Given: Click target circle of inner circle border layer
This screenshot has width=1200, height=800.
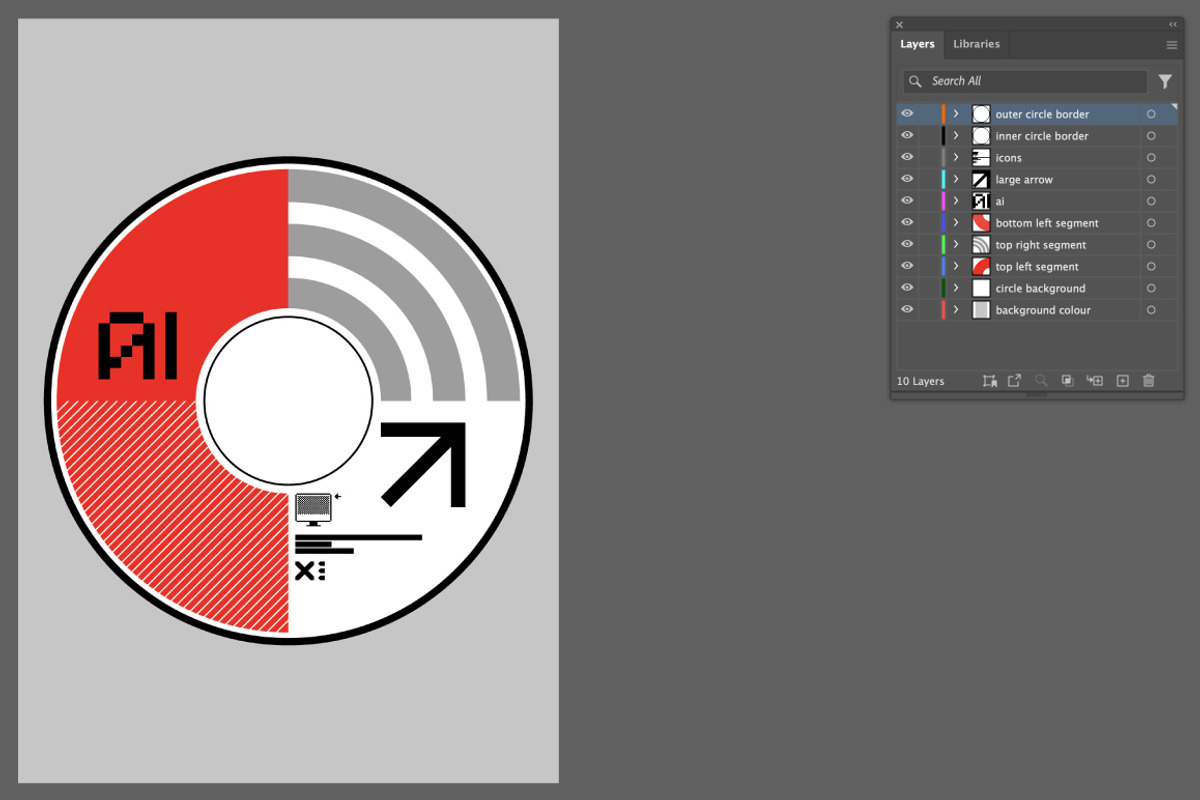Looking at the screenshot, I should (1151, 136).
